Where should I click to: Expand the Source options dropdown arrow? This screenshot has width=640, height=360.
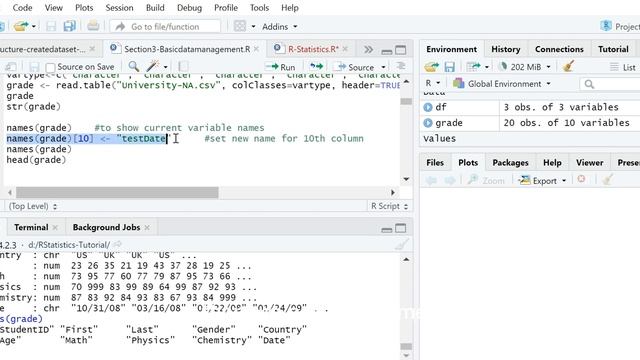(x=383, y=67)
